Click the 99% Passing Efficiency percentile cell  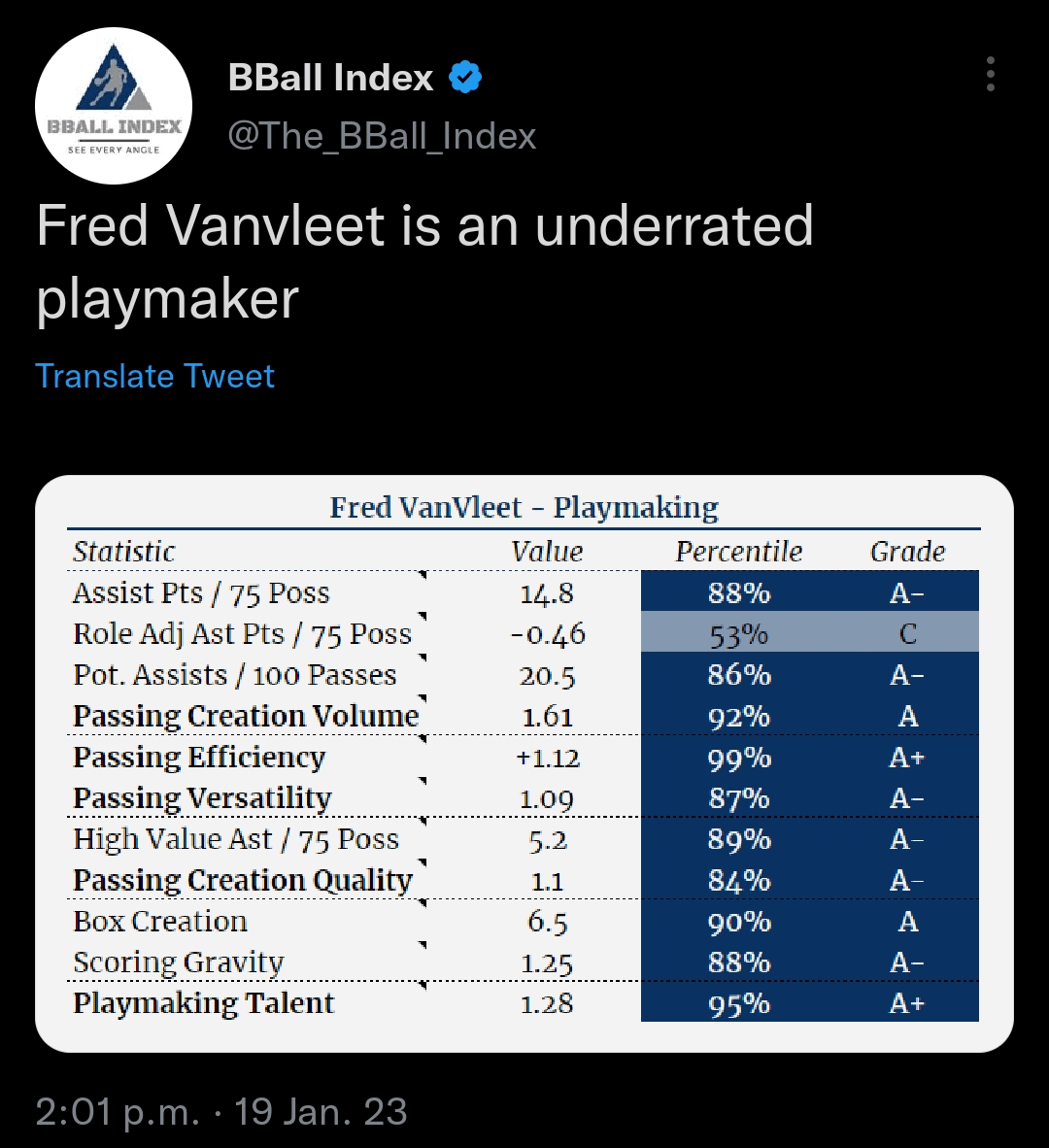[x=739, y=758]
